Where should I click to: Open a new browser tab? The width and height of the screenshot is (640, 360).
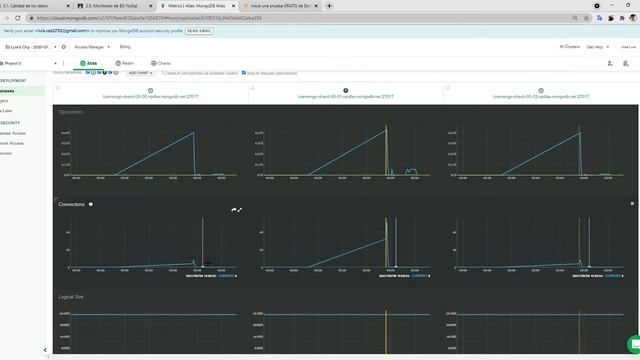[x=329, y=6]
